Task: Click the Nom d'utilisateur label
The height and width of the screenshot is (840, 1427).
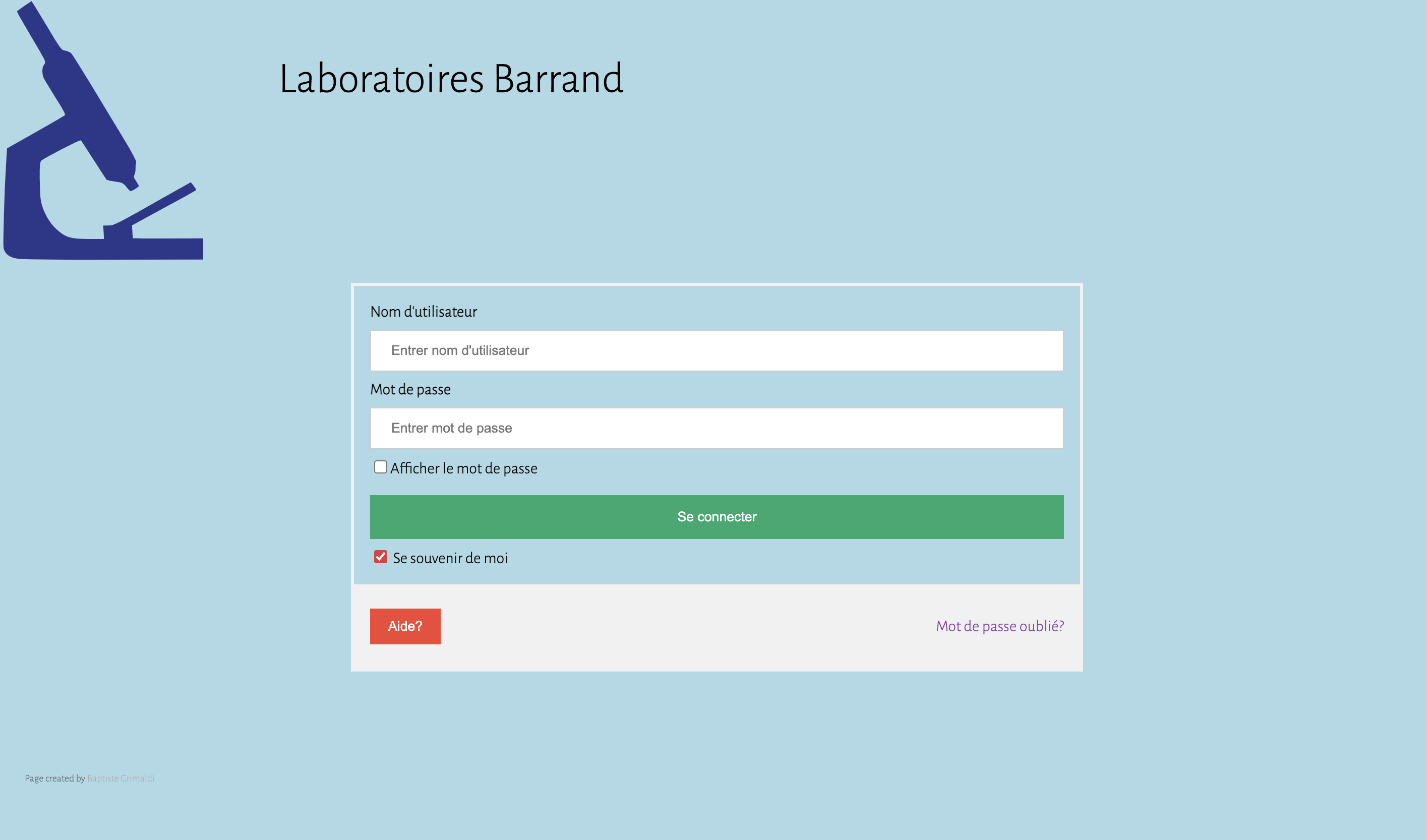Action: pyautogui.click(x=424, y=312)
